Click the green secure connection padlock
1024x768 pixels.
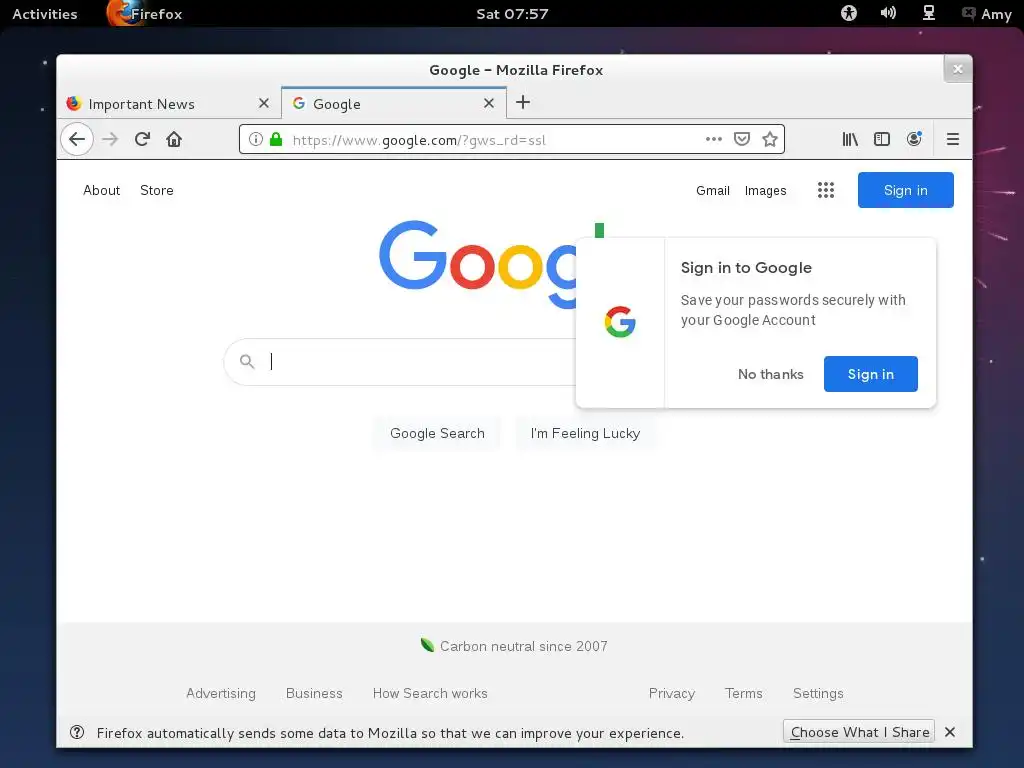[276, 139]
